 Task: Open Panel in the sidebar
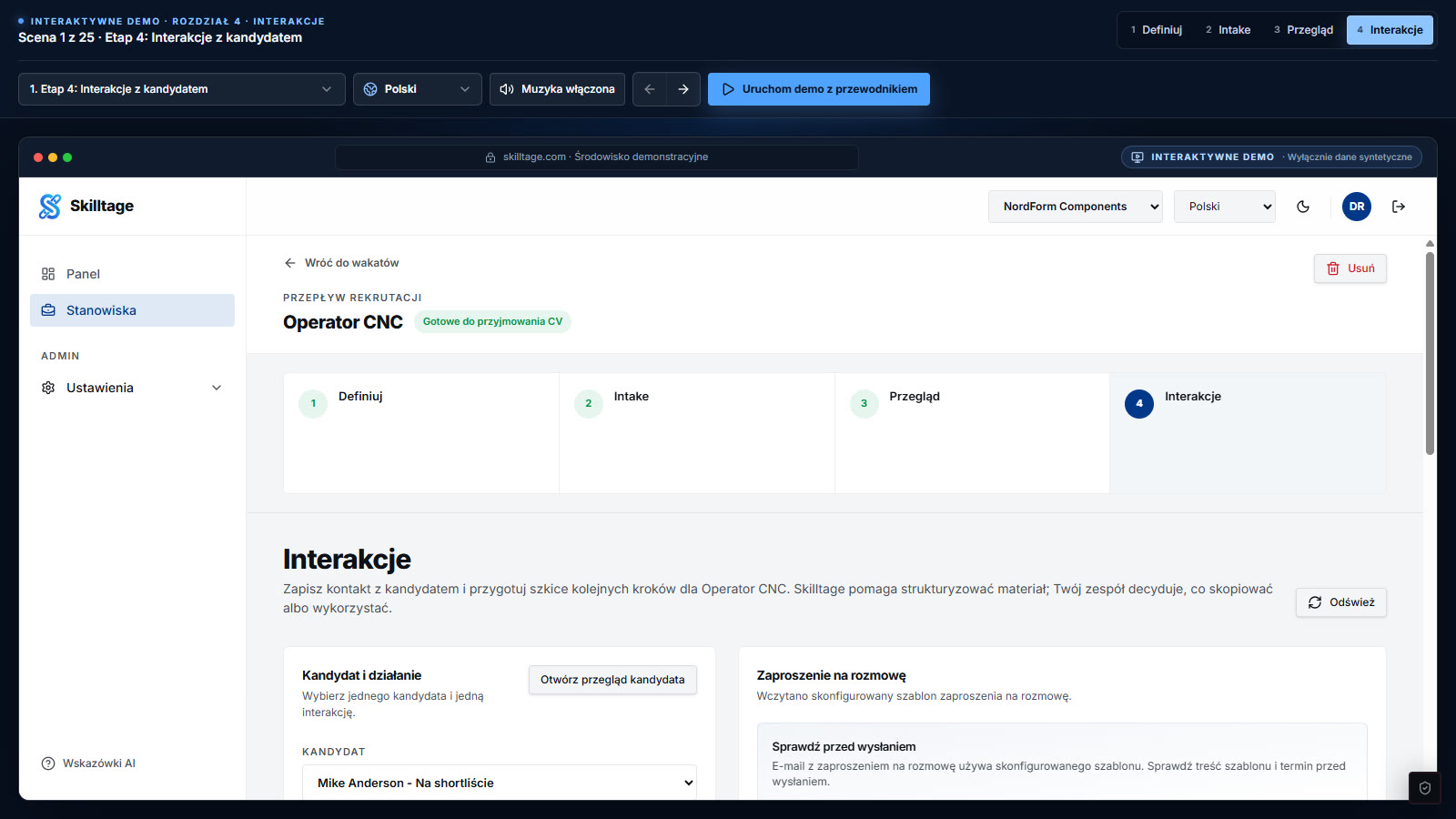(x=132, y=274)
